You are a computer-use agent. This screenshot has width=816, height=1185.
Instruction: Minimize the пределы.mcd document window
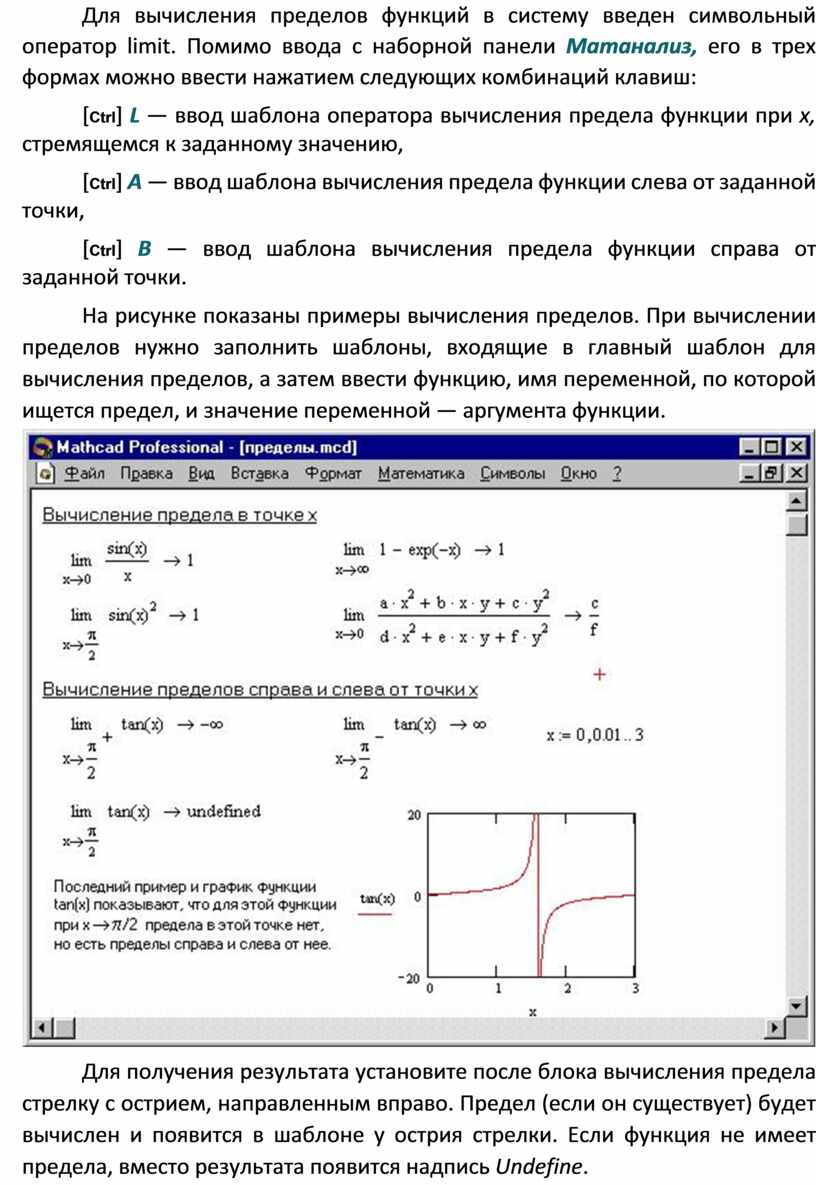[x=748, y=473]
